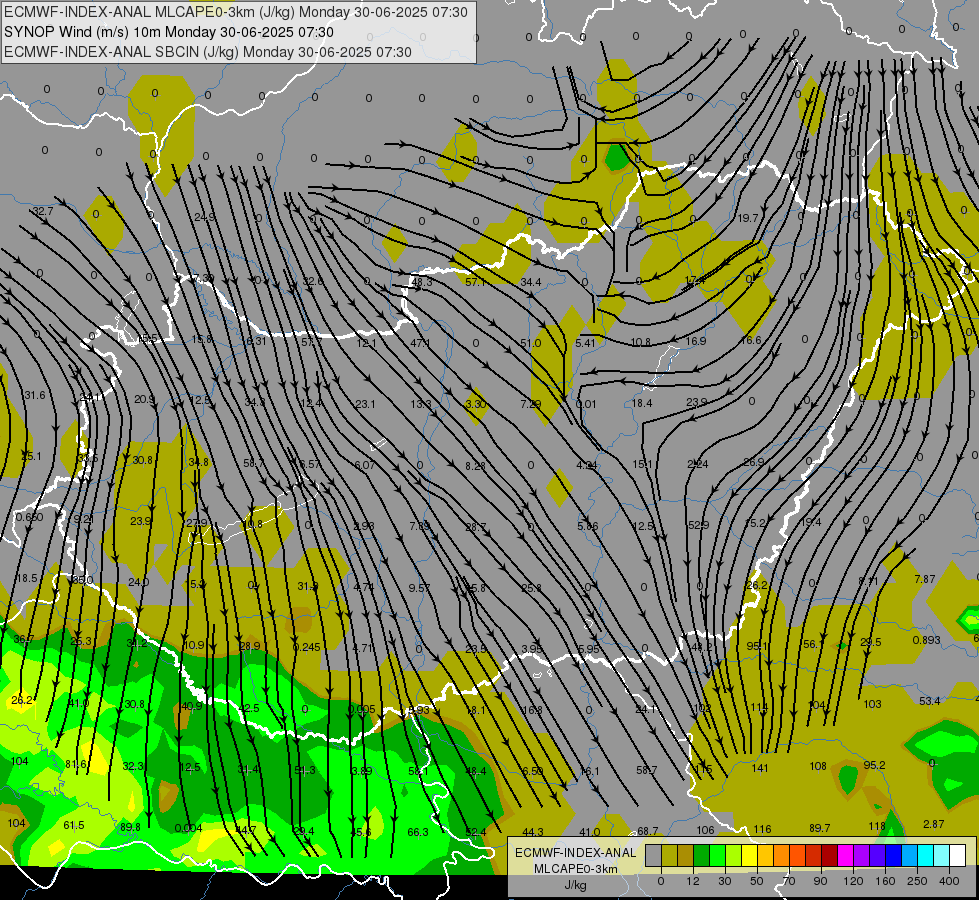Click the legend scale label 160

coord(885,881)
